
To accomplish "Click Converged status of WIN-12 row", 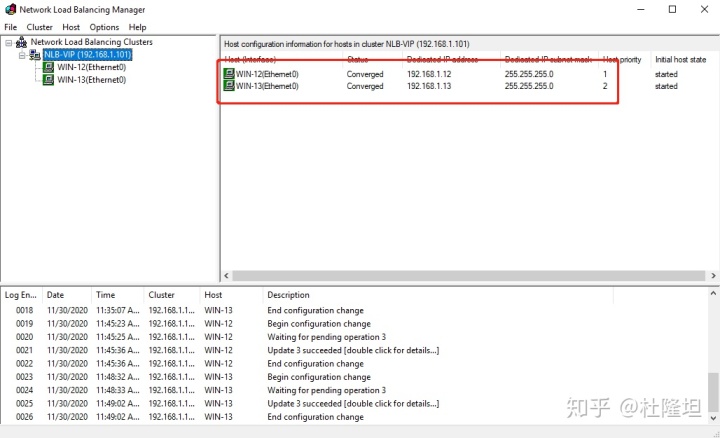I will (x=365, y=74).
